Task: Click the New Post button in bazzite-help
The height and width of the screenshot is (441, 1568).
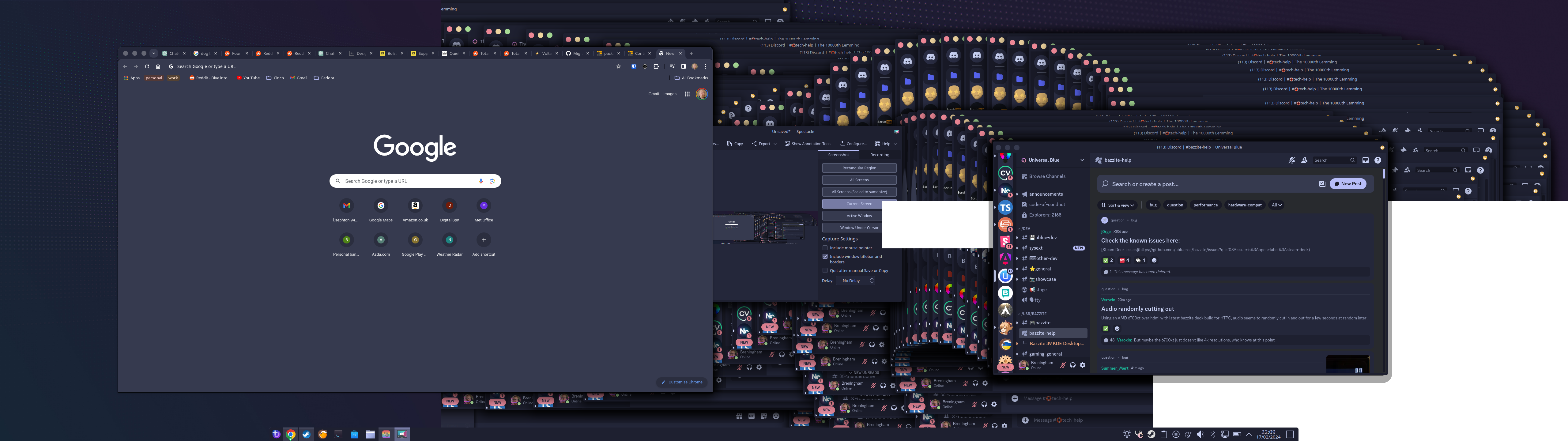Action: (1349, 183)
